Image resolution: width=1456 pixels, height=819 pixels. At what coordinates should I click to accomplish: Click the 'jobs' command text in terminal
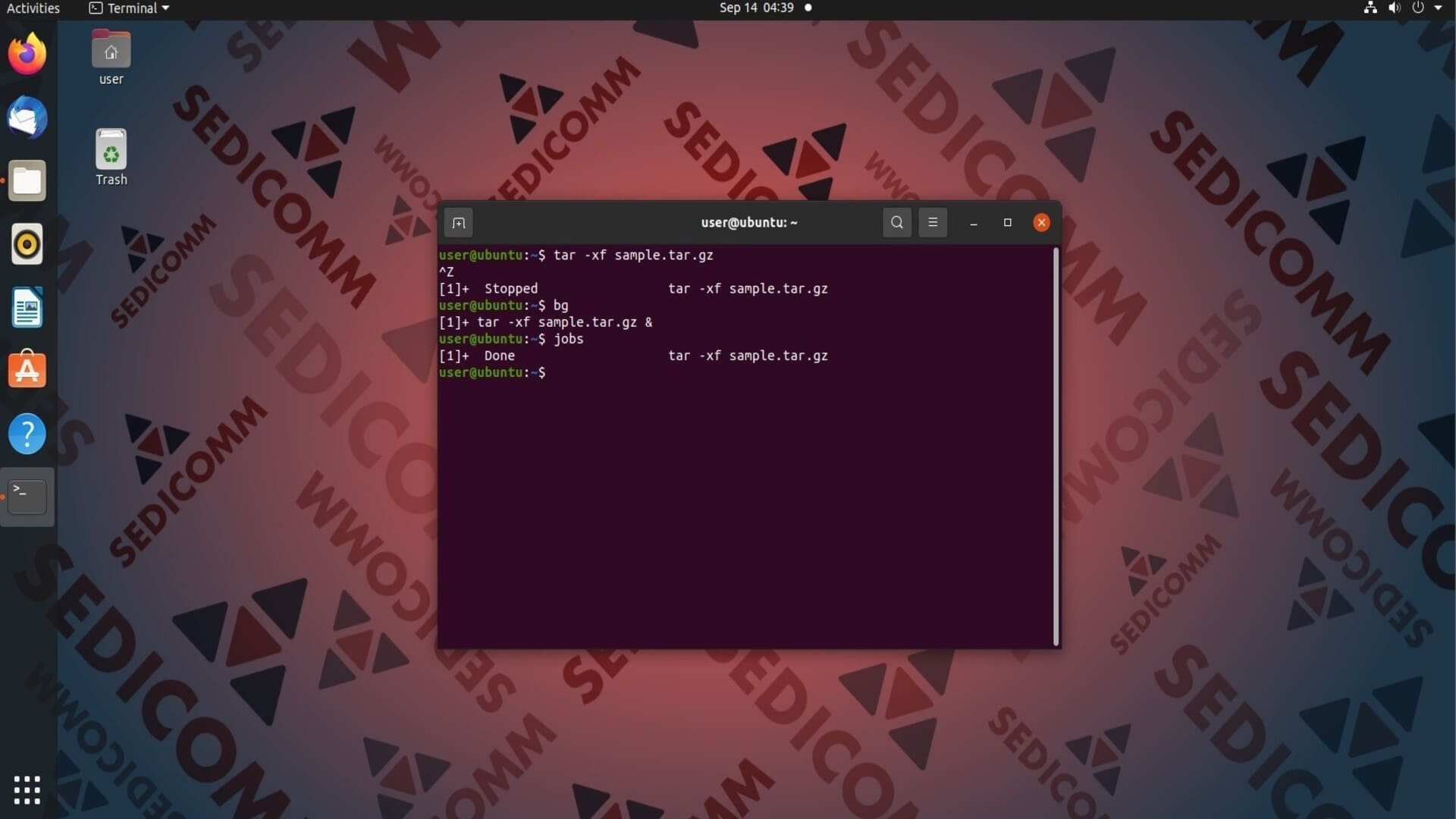568,339
